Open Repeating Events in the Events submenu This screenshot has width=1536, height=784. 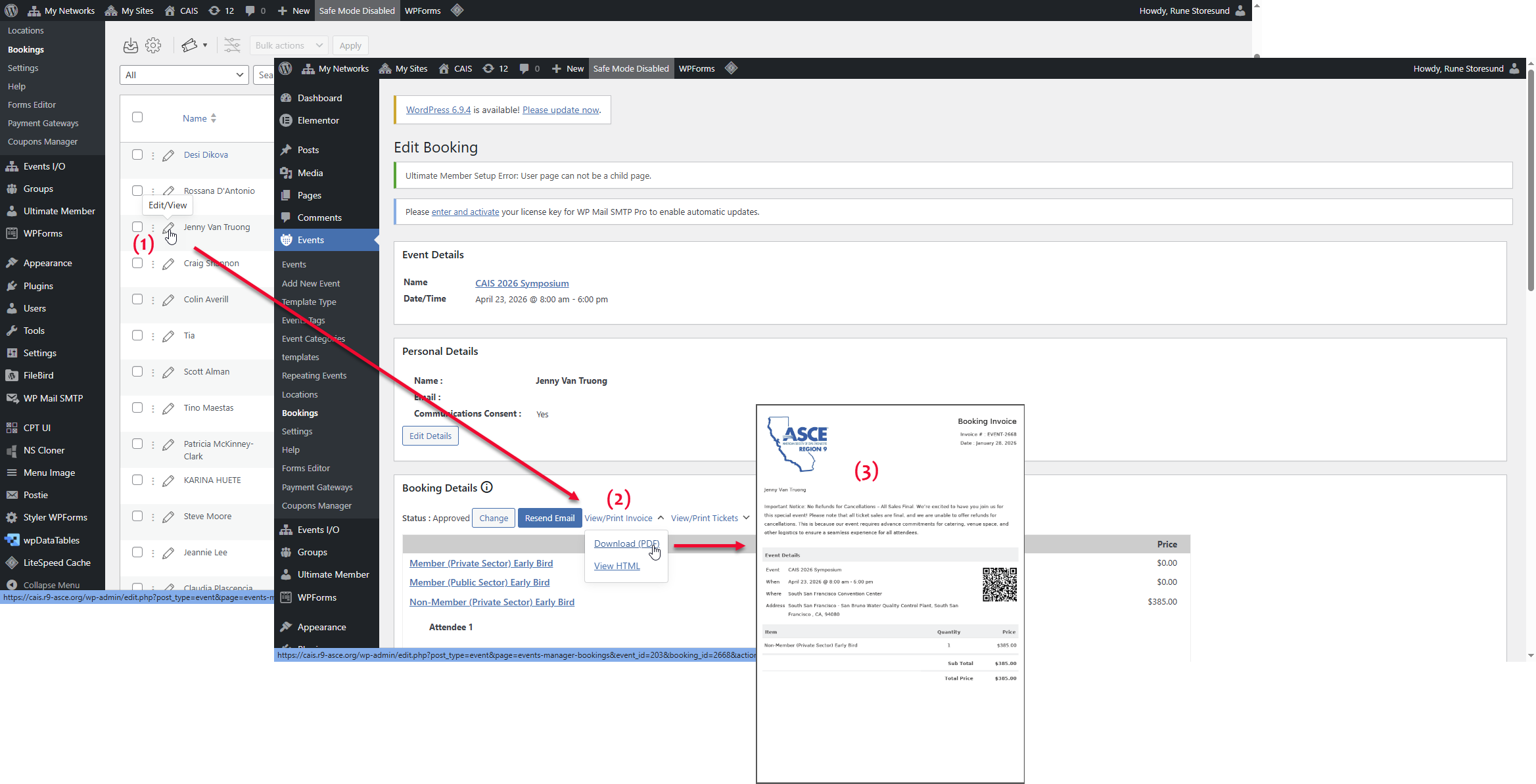314,375
